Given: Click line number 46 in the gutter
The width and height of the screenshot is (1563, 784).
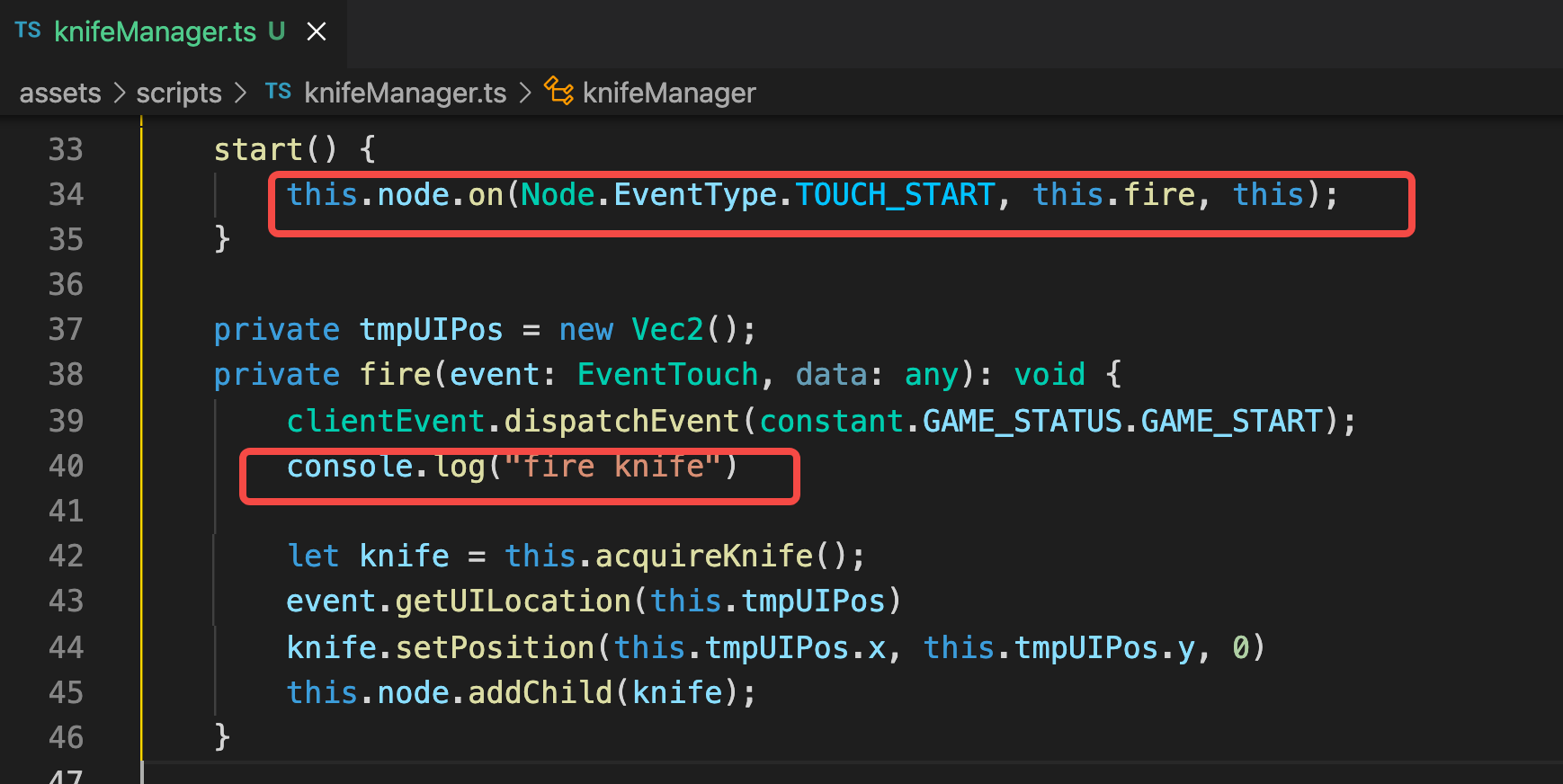Looking at the screenshot, I should click(x=66, y=737).
